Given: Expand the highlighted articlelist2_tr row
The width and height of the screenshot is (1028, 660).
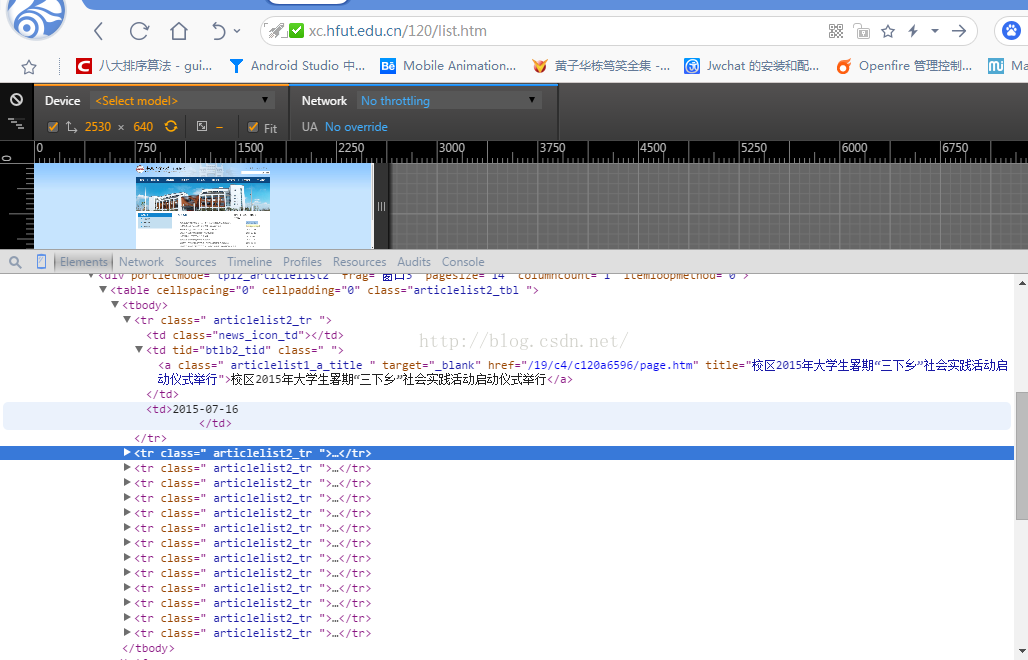Looking at the screenshot, I should [x=127, y=452].
